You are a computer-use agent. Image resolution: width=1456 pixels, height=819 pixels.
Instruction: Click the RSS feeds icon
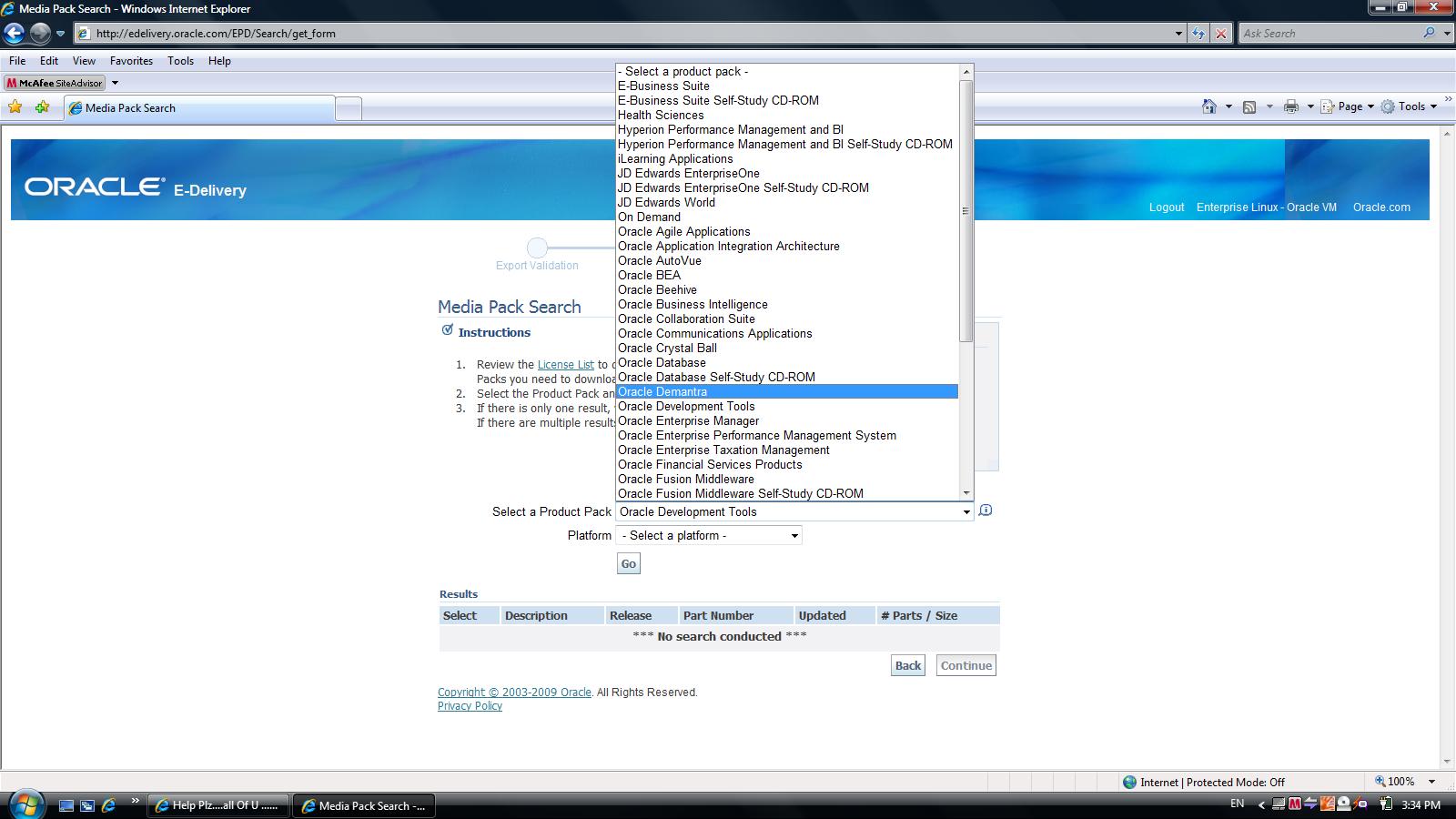click(1249, 106)
